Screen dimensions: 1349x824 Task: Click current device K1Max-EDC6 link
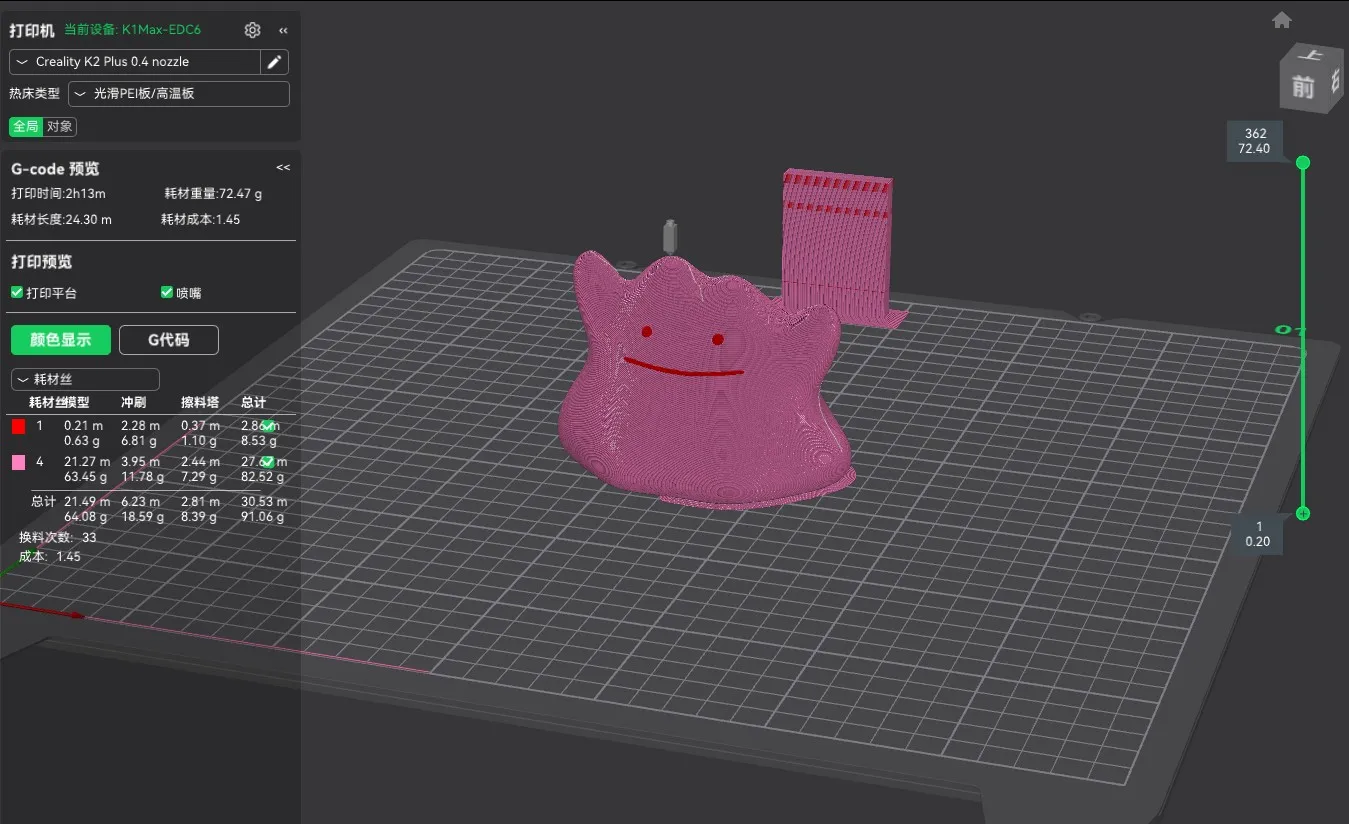132,31
